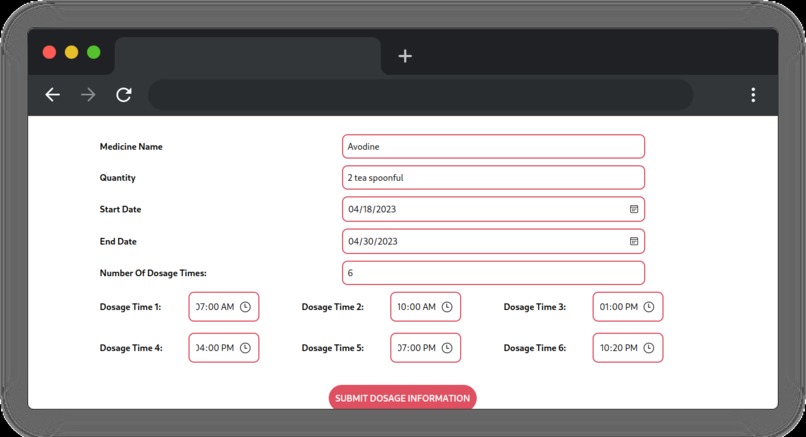This screenshot has width=806, height=437.
Task: Click the browser forward arrow
Action: point(88,95)
